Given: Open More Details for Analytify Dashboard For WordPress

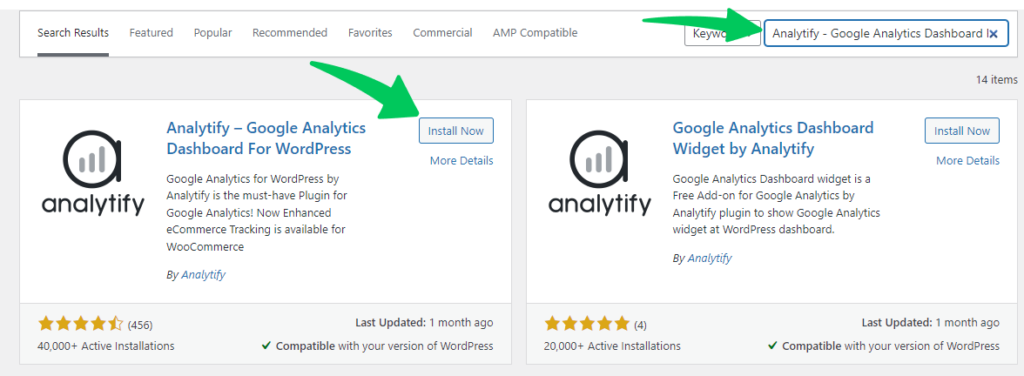Looking at the screenshot, I should click(462, 161).
